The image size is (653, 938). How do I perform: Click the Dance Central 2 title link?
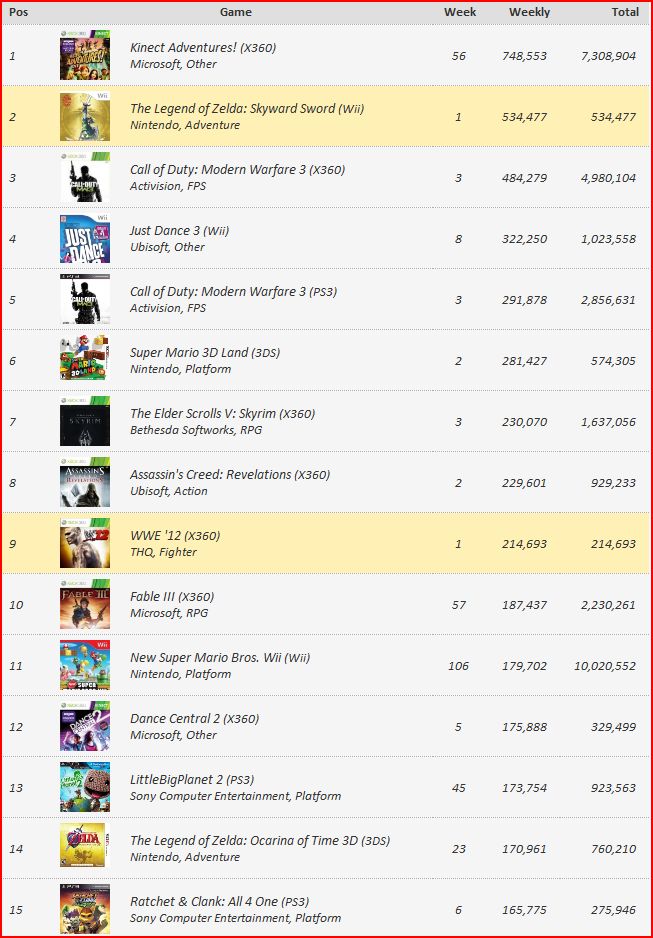coord(194,719)
